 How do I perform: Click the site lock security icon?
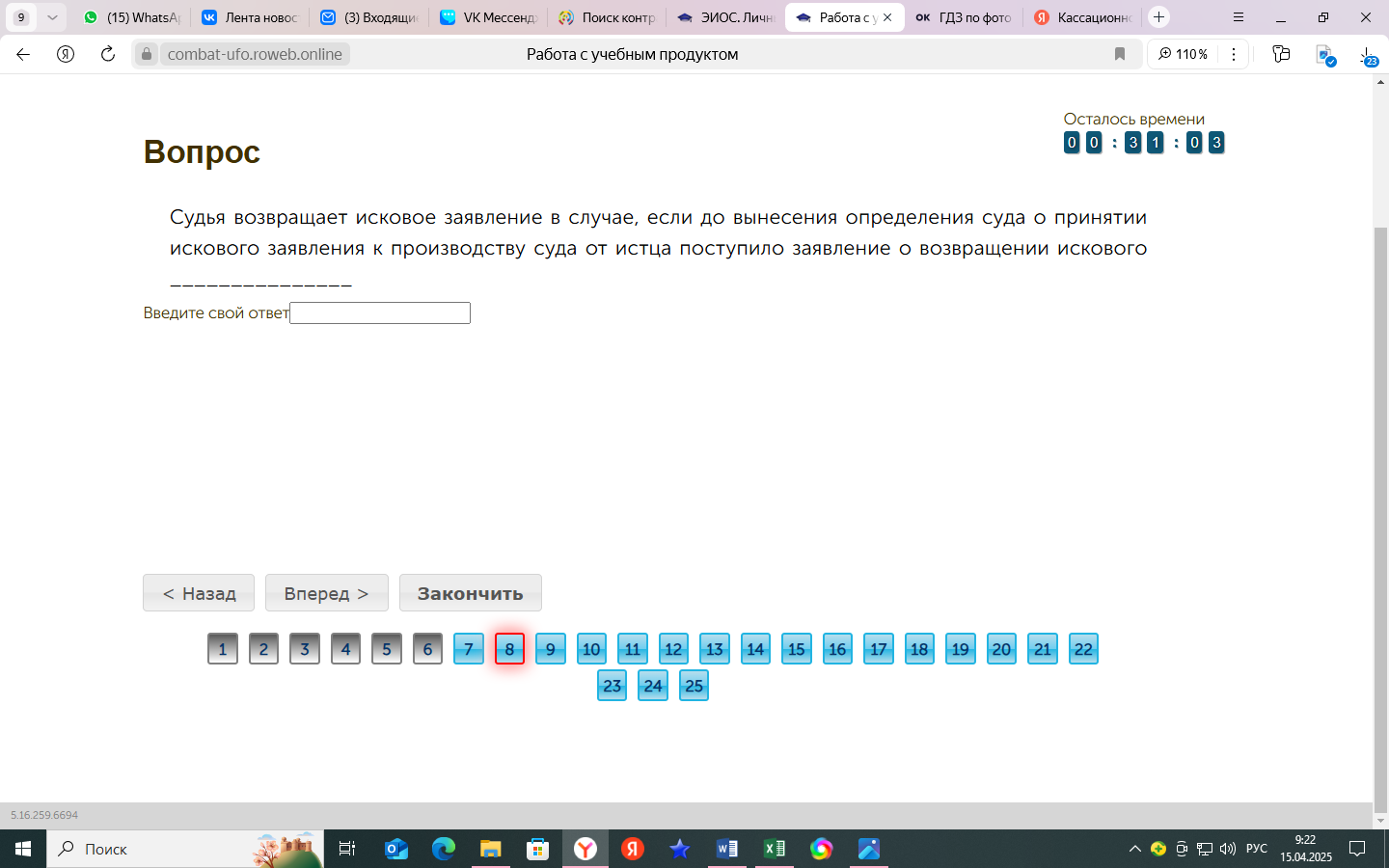click(147, 54)
